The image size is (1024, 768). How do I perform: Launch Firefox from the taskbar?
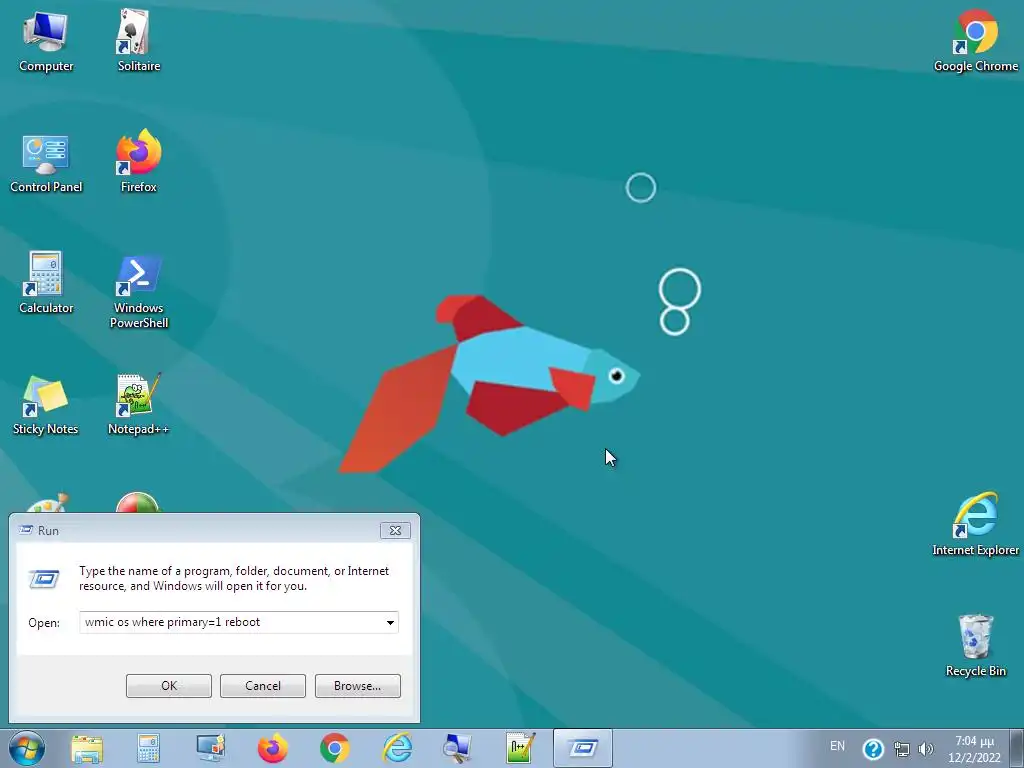click(272, 748)
